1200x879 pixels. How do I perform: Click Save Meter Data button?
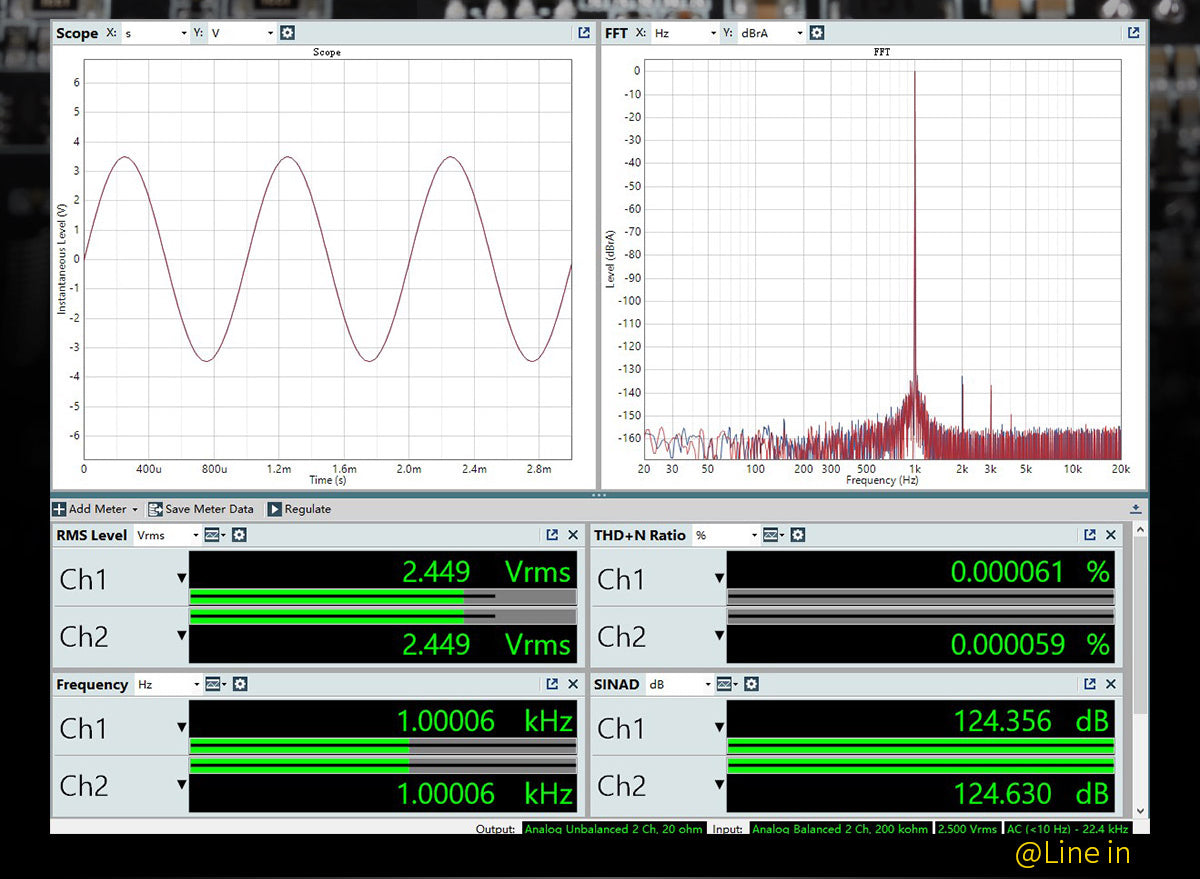pos(200,509)
